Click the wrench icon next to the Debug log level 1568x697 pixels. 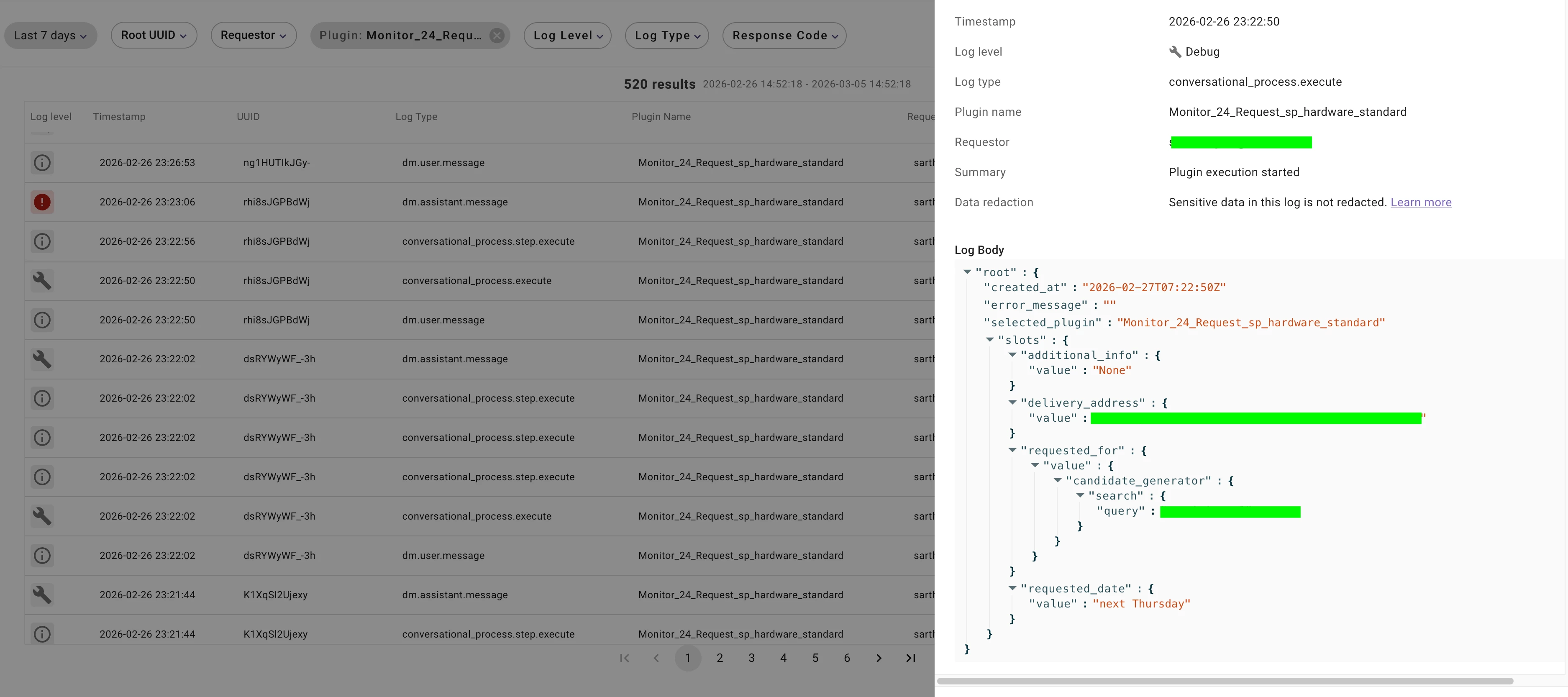pyautogui.click(x=1175, y=52)
